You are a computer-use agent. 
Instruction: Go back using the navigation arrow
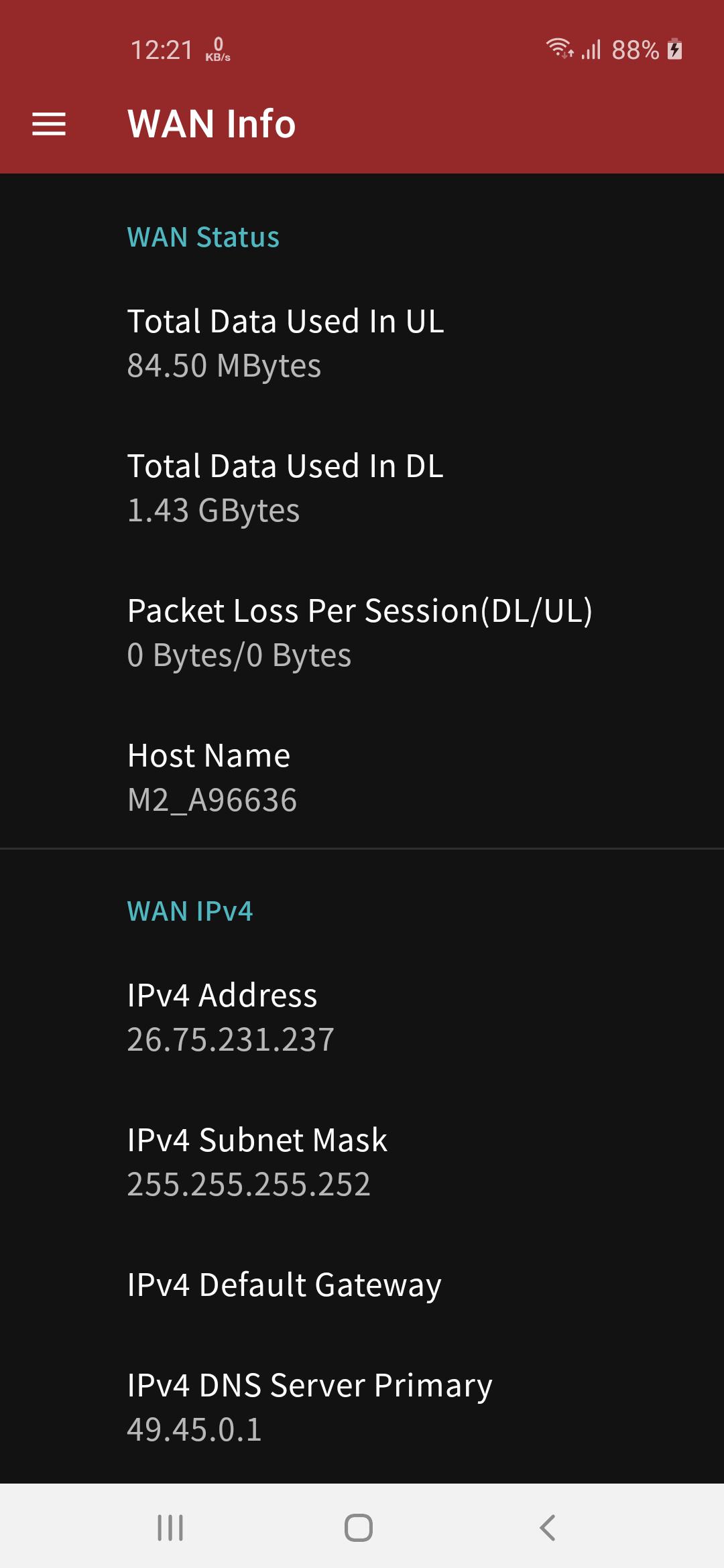click(x=548, y=1528)
